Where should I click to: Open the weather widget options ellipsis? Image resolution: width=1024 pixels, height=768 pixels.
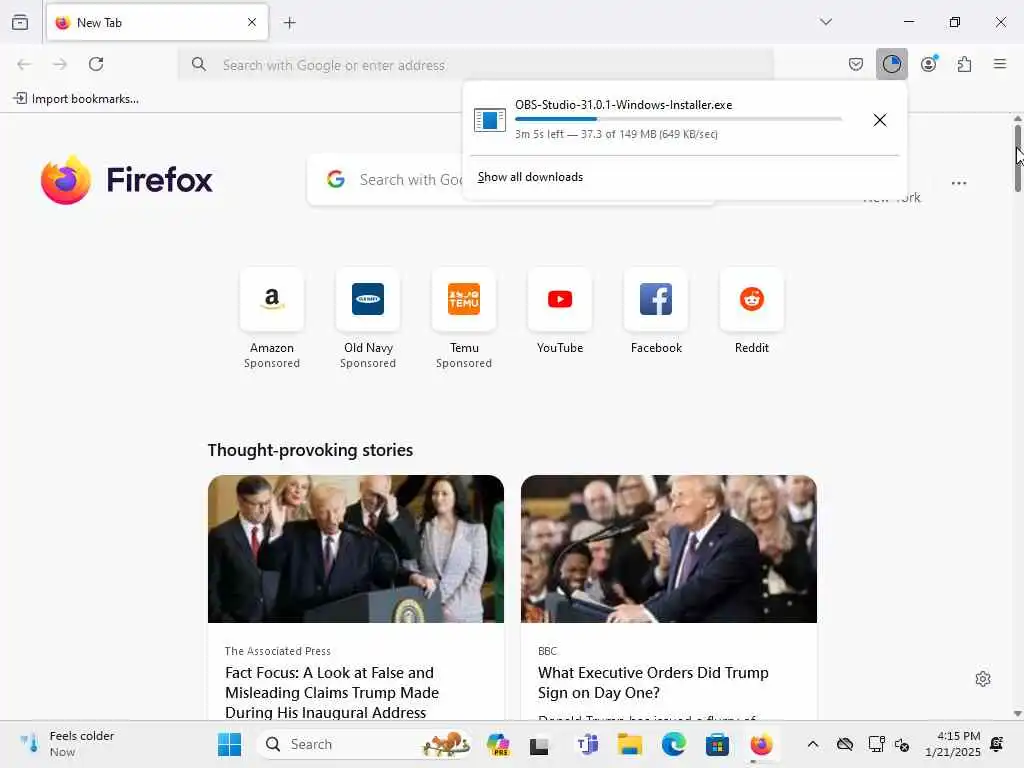coord(959,184)
